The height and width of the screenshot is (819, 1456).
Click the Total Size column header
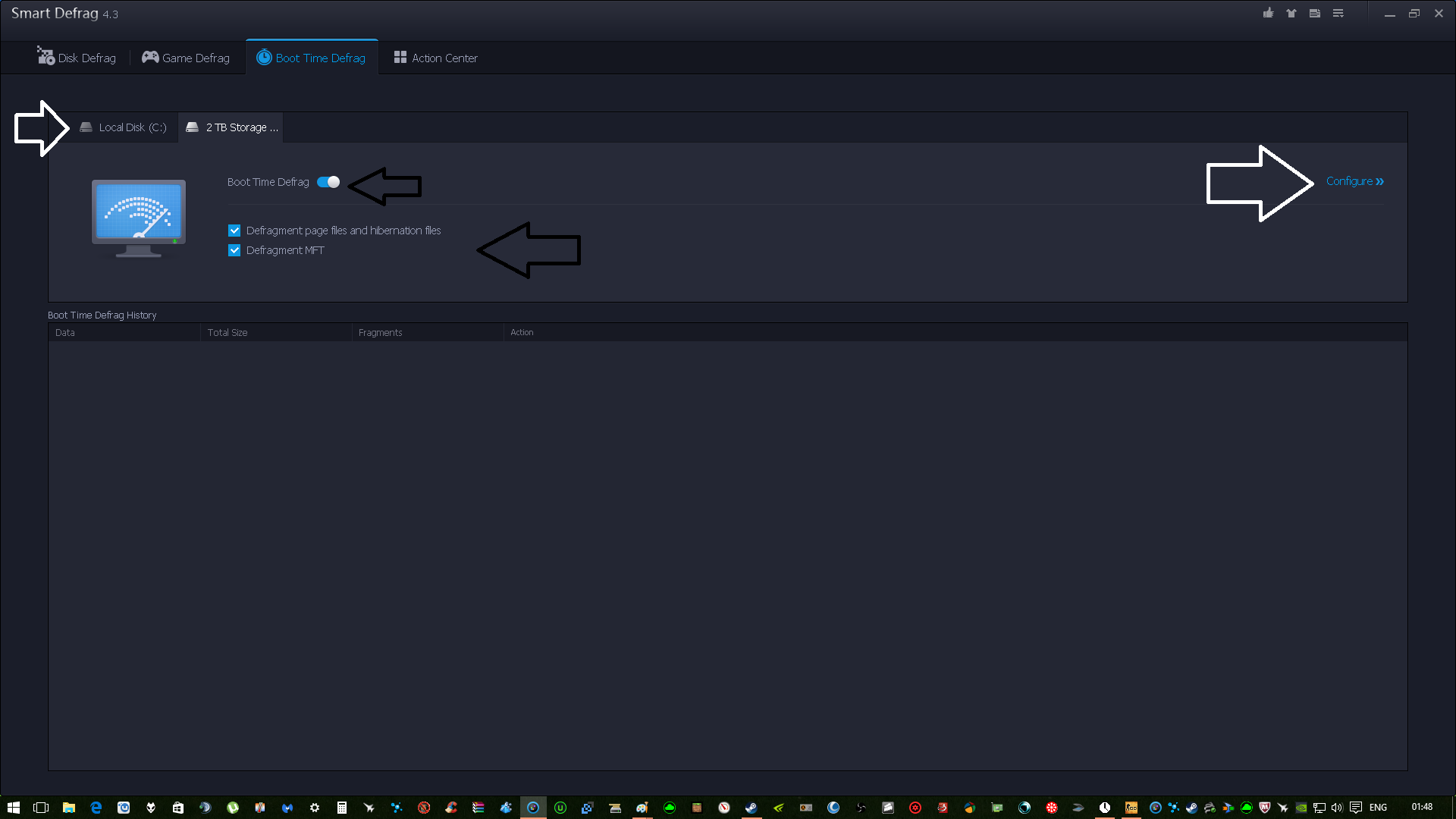tap(227, 332)
